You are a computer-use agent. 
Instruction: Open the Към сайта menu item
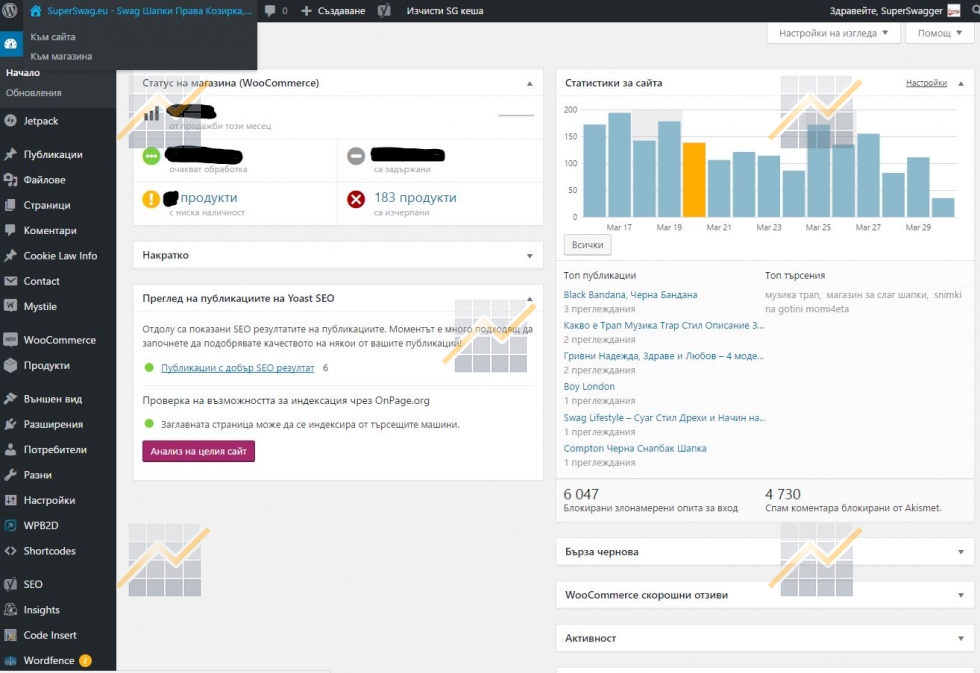tap(52, 37)
